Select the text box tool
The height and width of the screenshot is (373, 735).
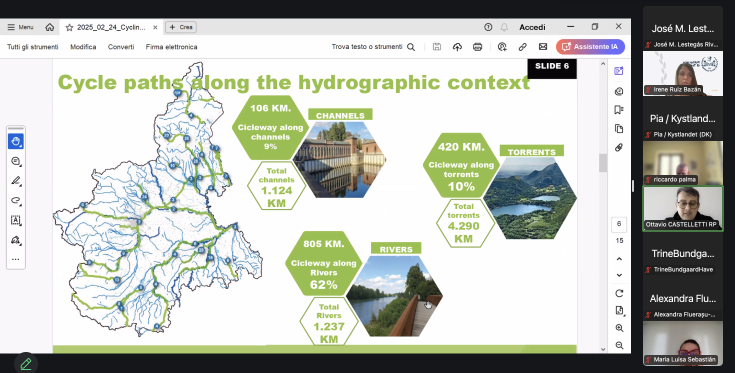click(16, 220)
